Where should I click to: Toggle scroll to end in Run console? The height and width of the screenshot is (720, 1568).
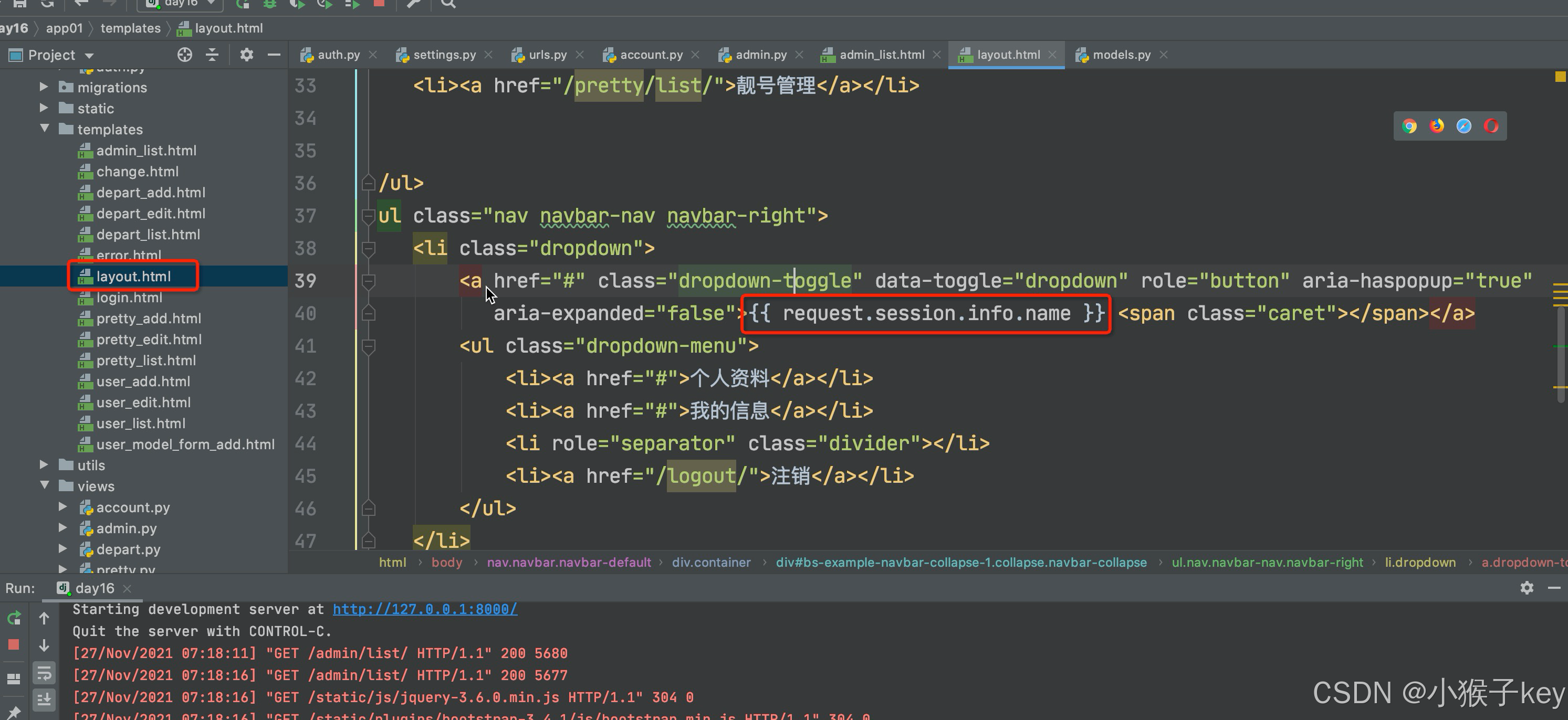coord(44,700)
